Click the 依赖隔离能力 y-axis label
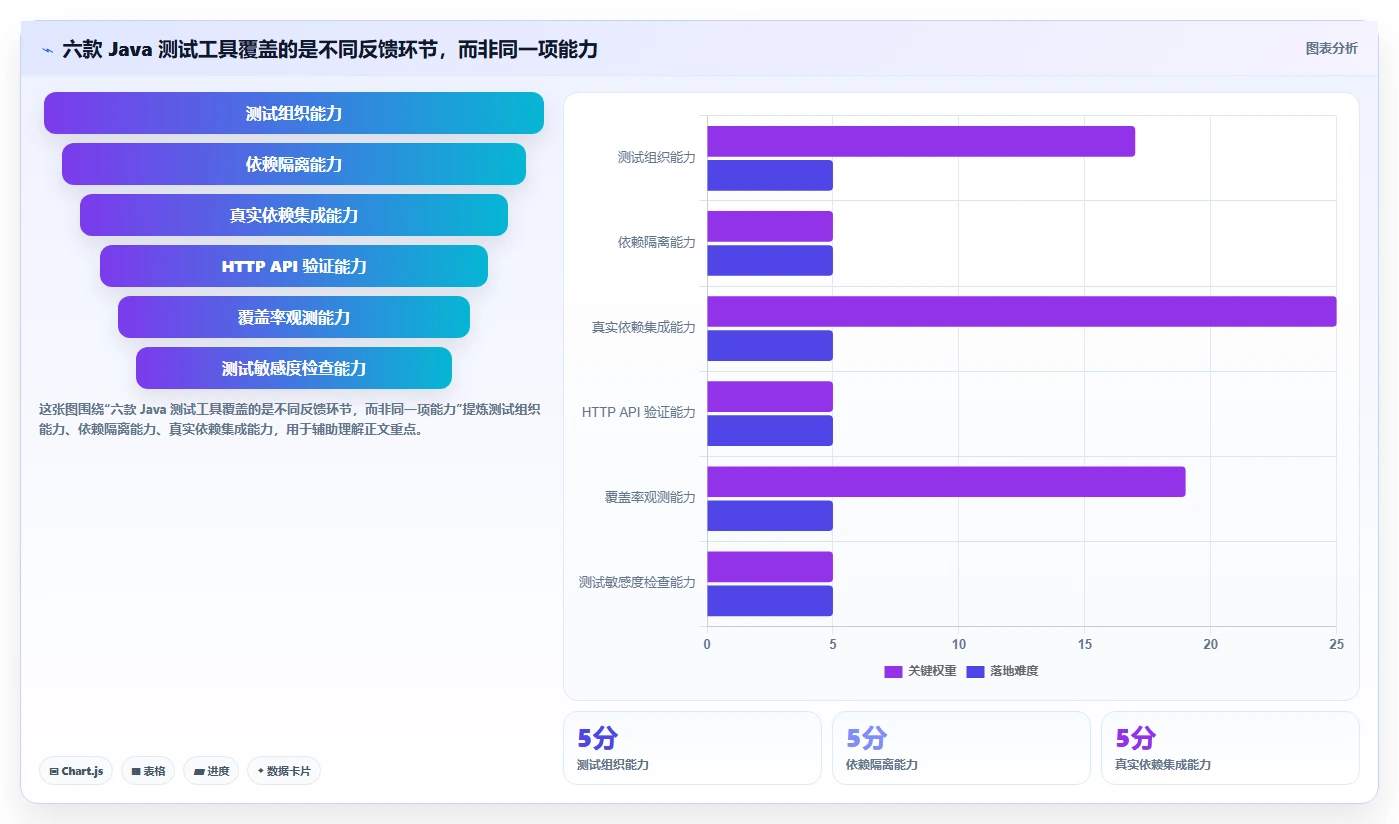Screen dimensions: 1399x824 coord(656,243)
